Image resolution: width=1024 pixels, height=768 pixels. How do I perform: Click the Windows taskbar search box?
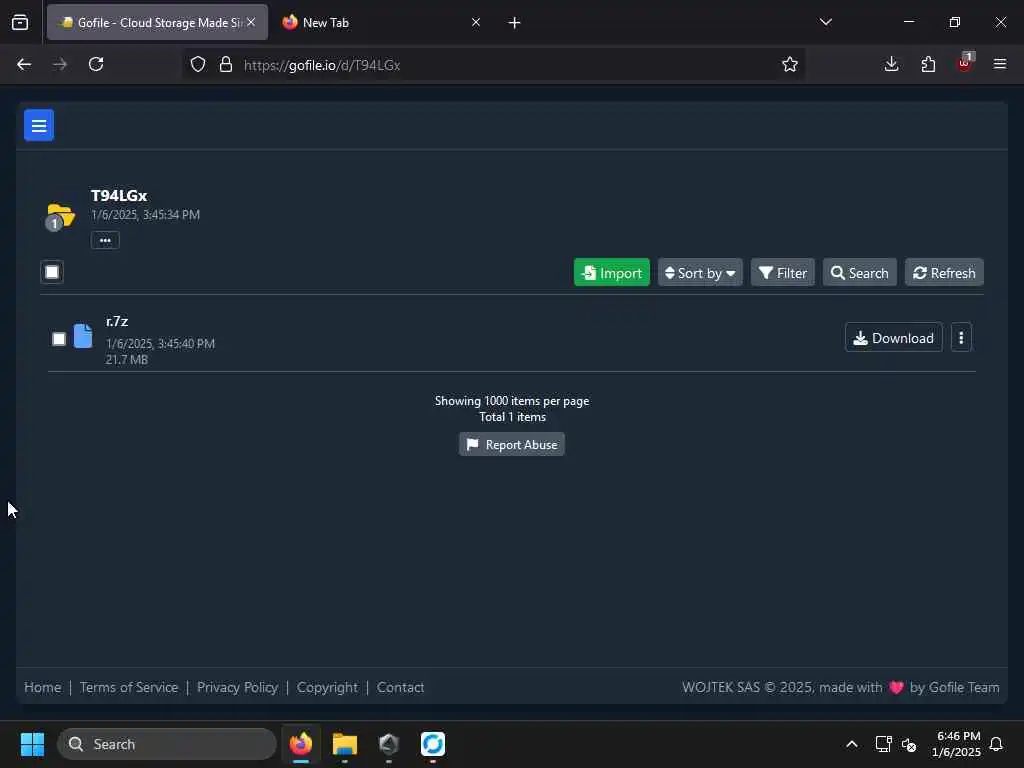[x=167, y=744]
